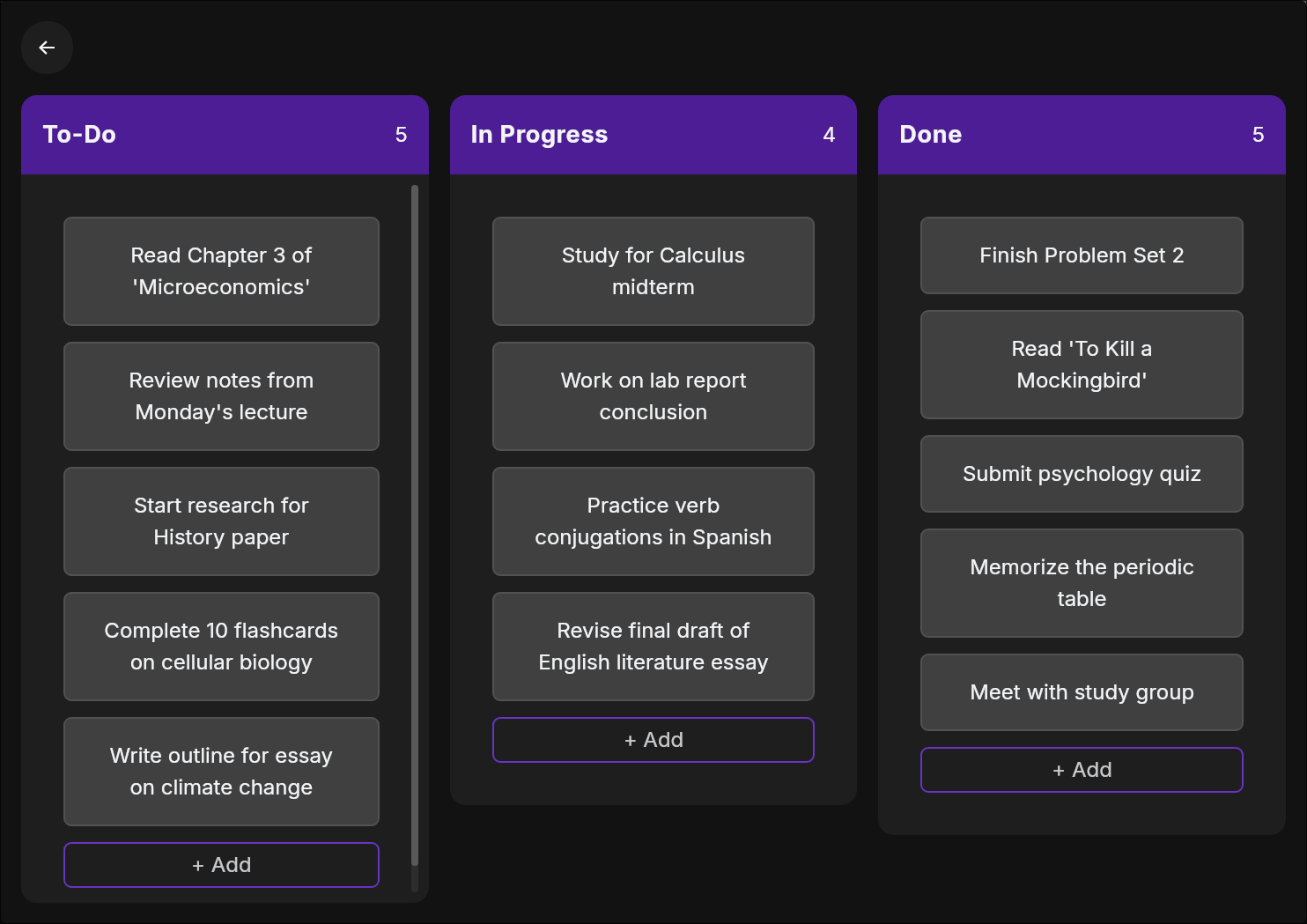Open 'Read To Kill a Mockingbird' card
Screen dimensions: 1307x924
pyautogui.click(x=1081, y=365)
